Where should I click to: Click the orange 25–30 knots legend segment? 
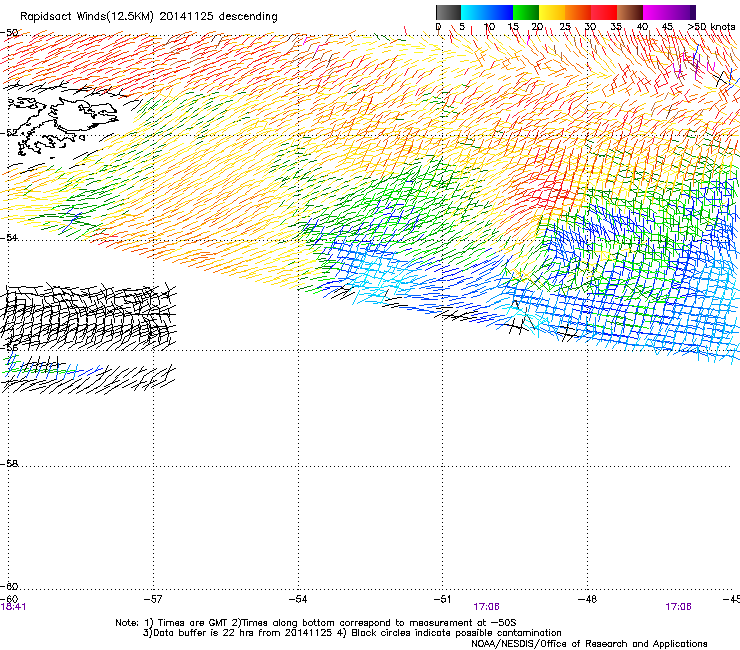578,12
